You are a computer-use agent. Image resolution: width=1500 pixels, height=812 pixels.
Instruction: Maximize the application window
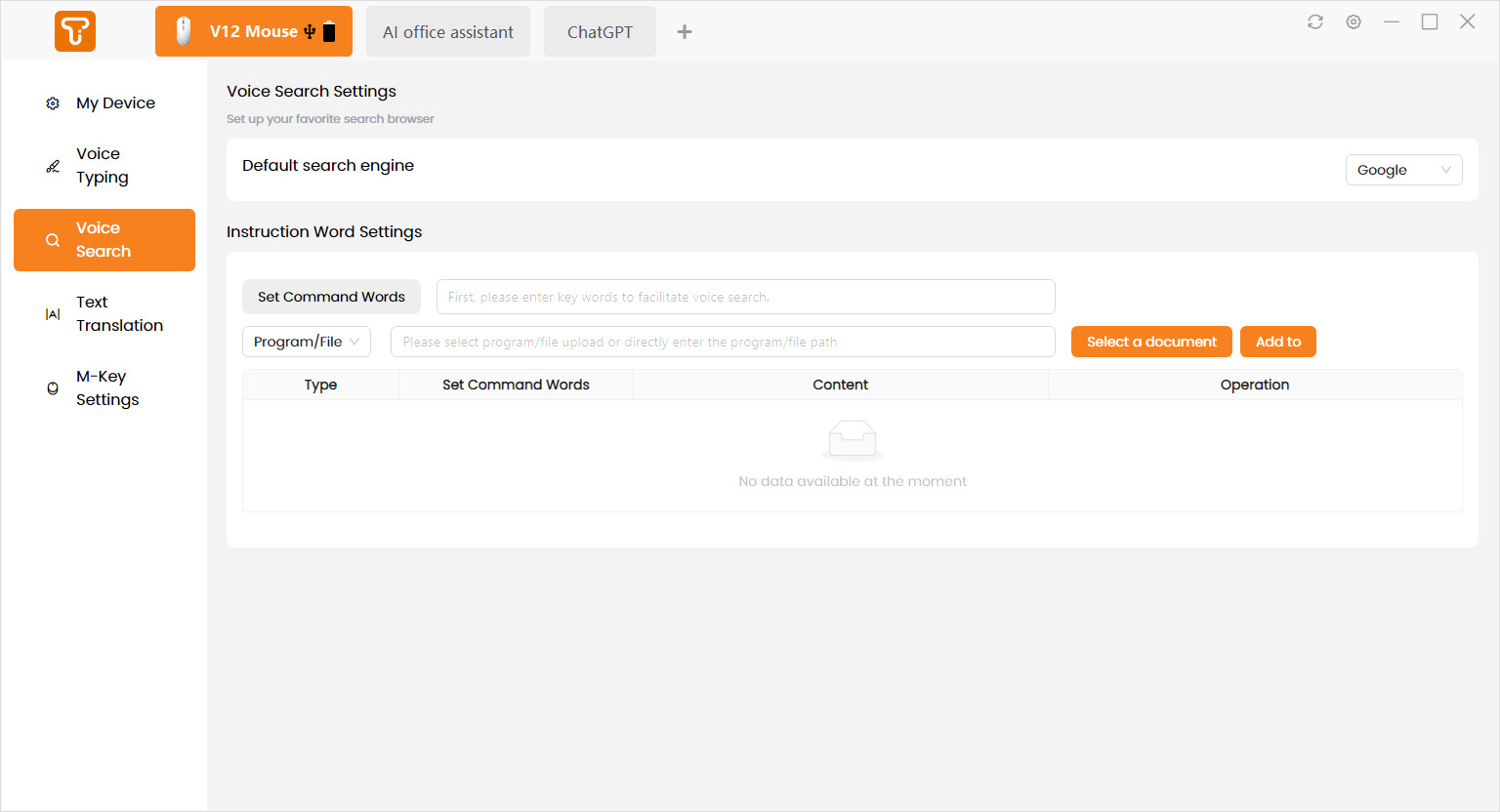1430,21
